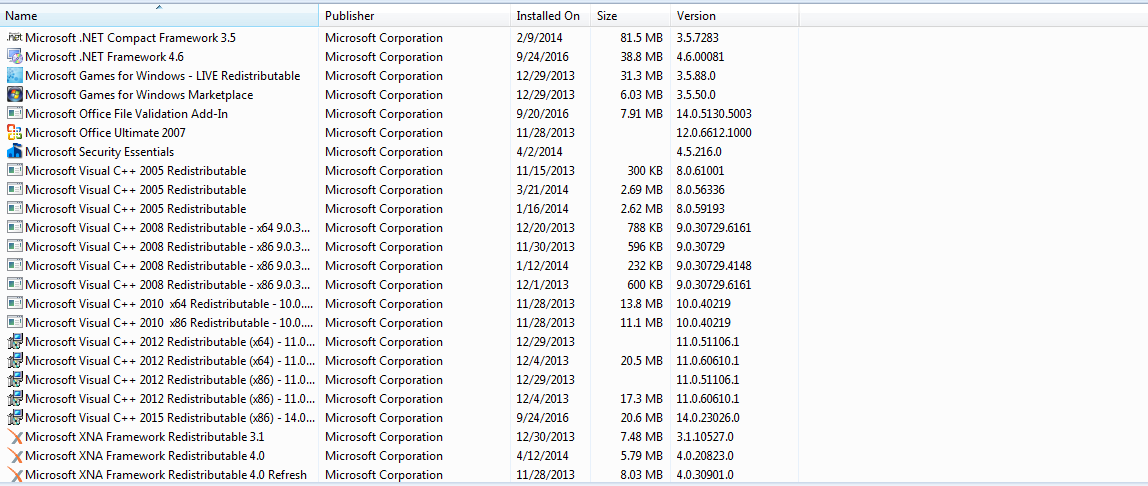Click icon of Visual C++ 2005 version 8.0.61001
The width and height of the screenshot is (1148, 486).
click(x=14, y=171)
